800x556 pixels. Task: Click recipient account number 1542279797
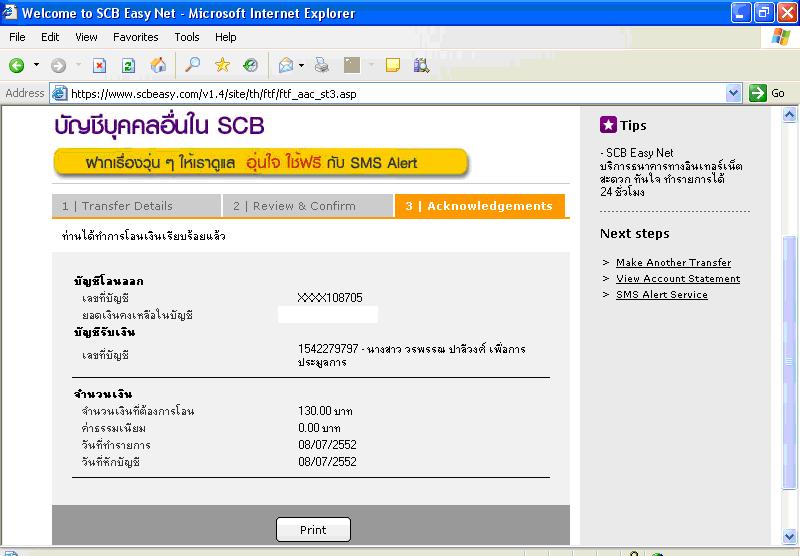coord(328,349)
